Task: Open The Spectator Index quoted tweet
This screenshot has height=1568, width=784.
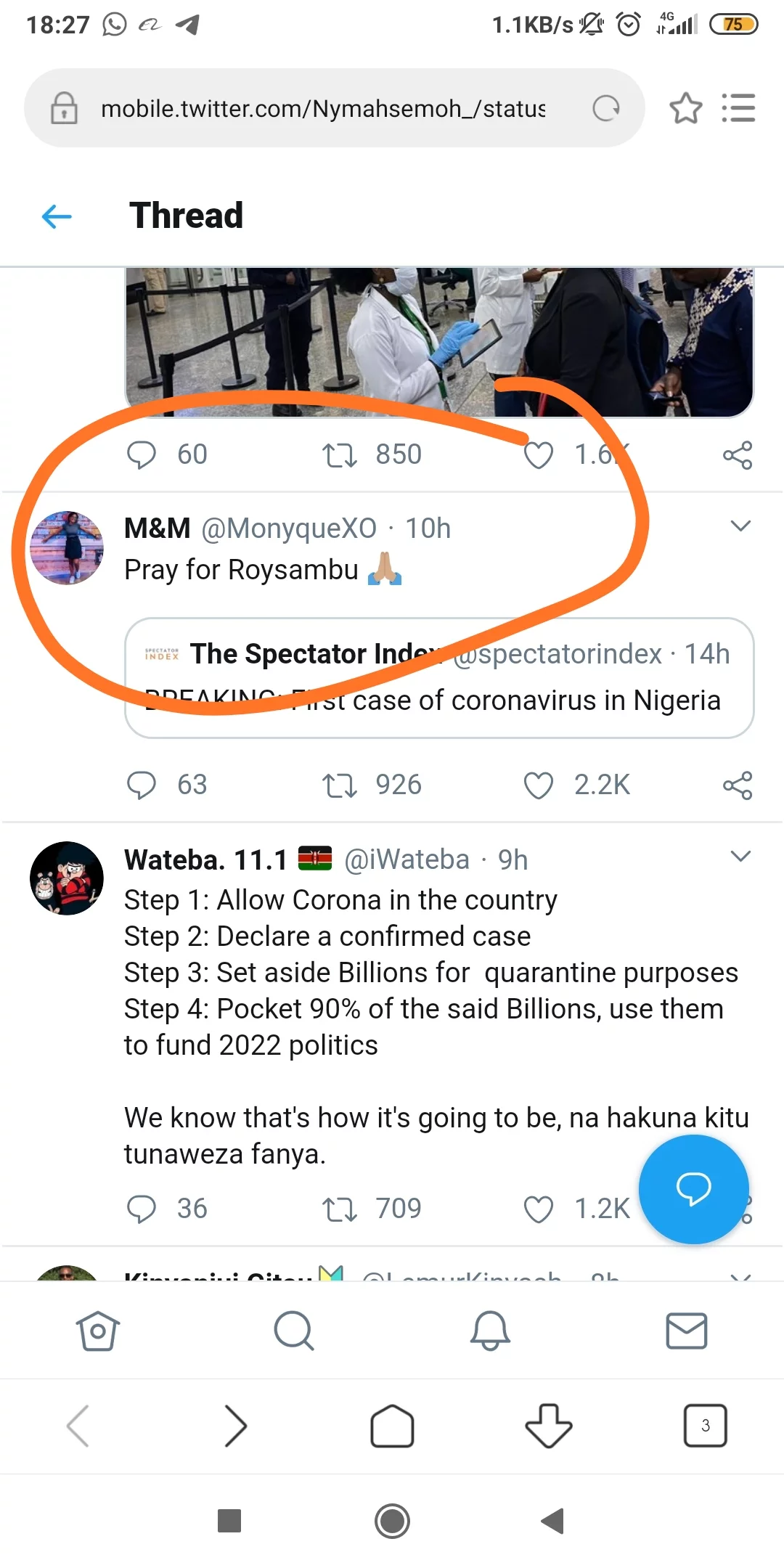Action: (439, 678)
